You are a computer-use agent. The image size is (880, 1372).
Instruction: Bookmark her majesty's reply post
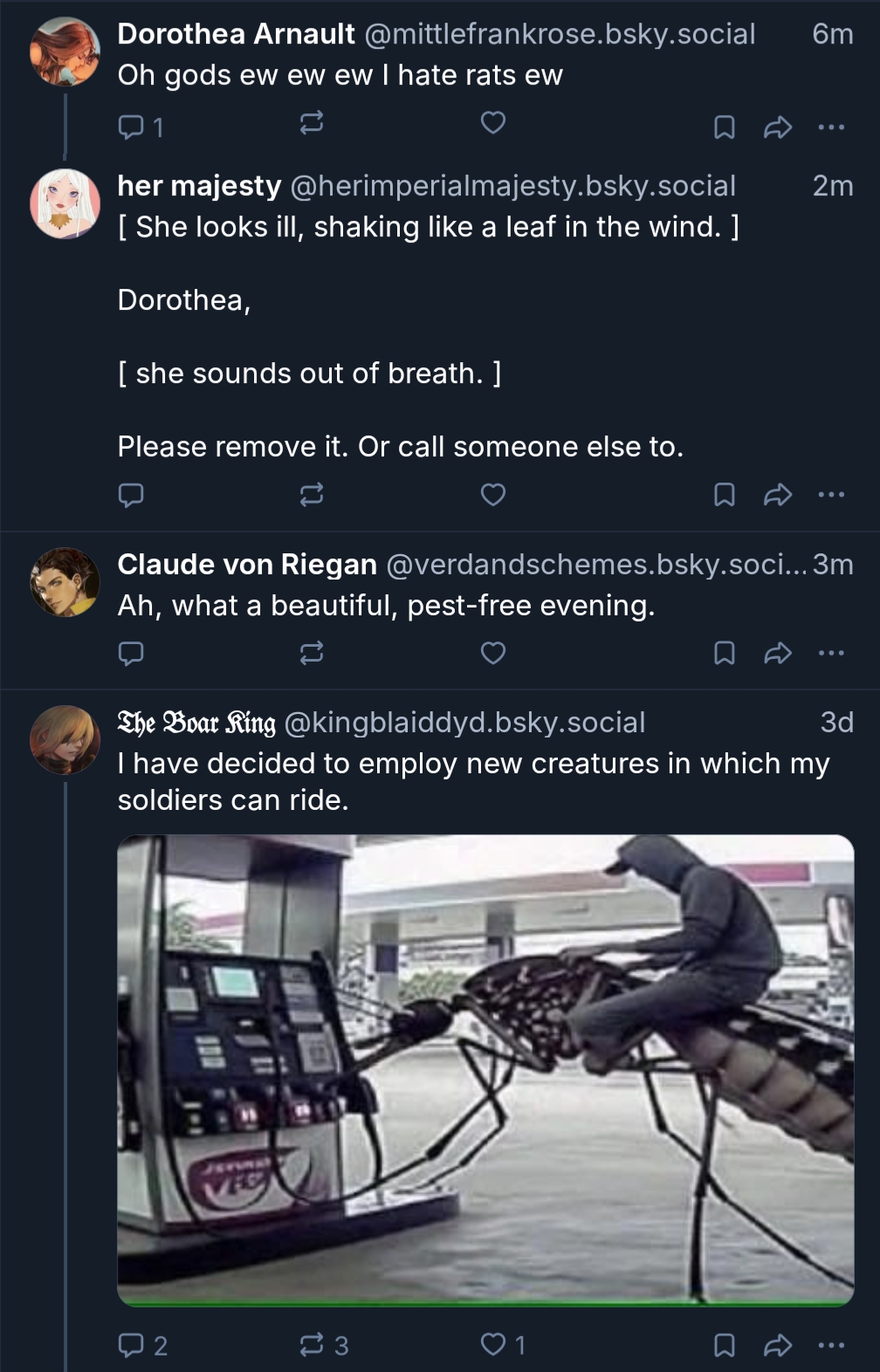pyautogui.click(x=724, y=496)
